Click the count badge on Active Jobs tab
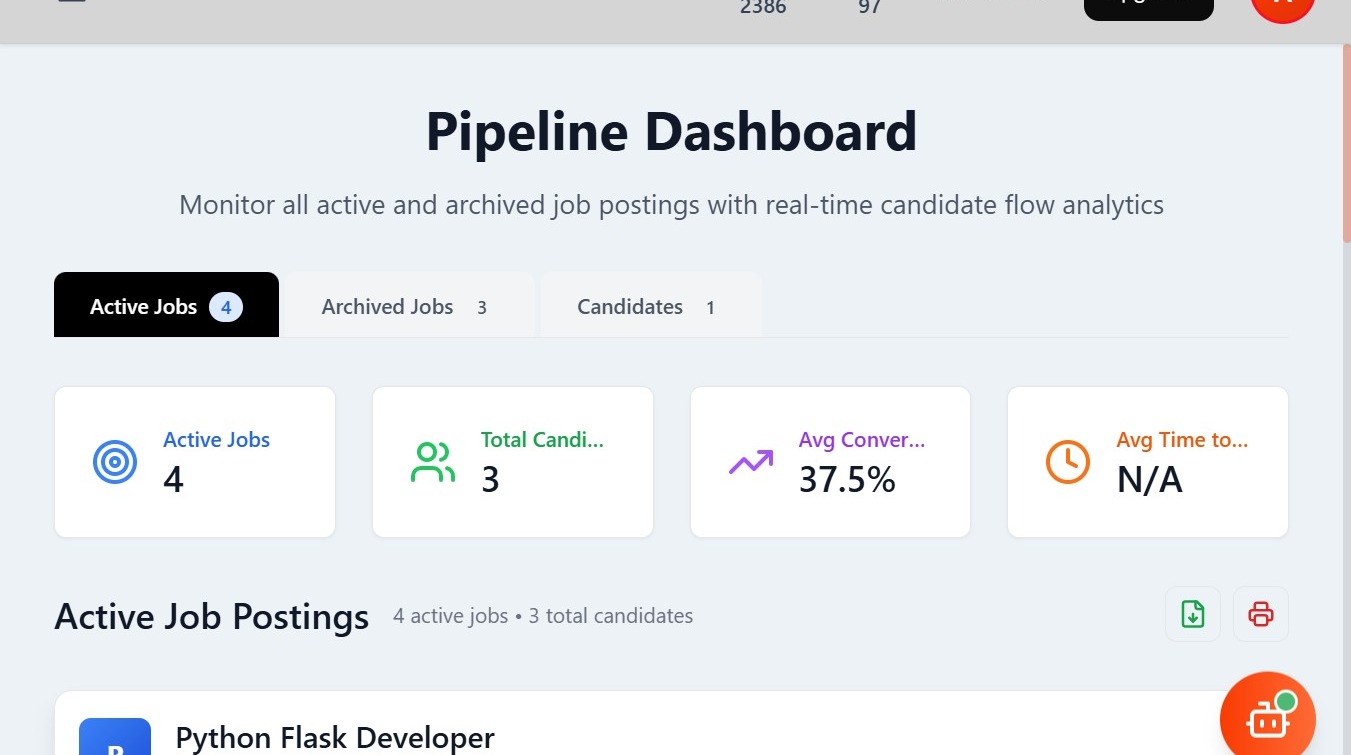The width and height of the screenshot is (1351, 755). 226,307
